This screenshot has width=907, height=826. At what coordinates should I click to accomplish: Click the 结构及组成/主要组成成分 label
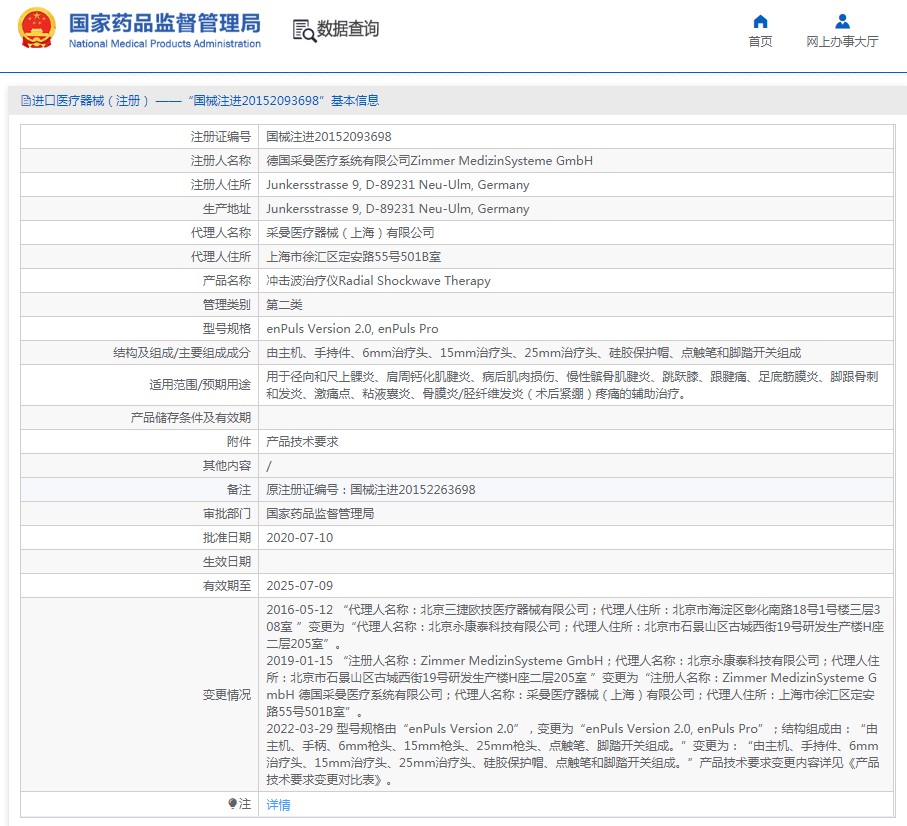point(182,353)
